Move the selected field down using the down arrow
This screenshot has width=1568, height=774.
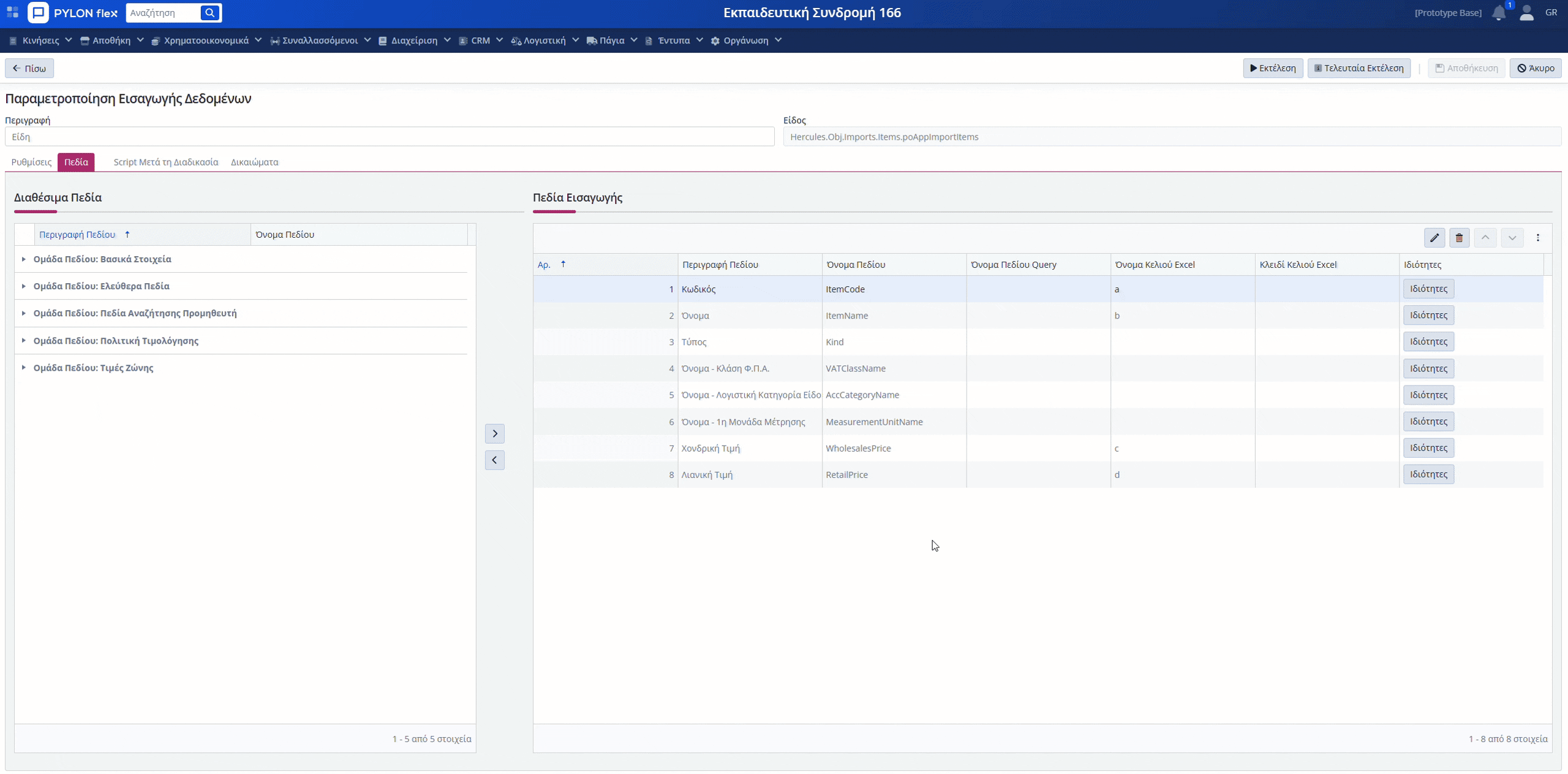[x=1512, y=238]
